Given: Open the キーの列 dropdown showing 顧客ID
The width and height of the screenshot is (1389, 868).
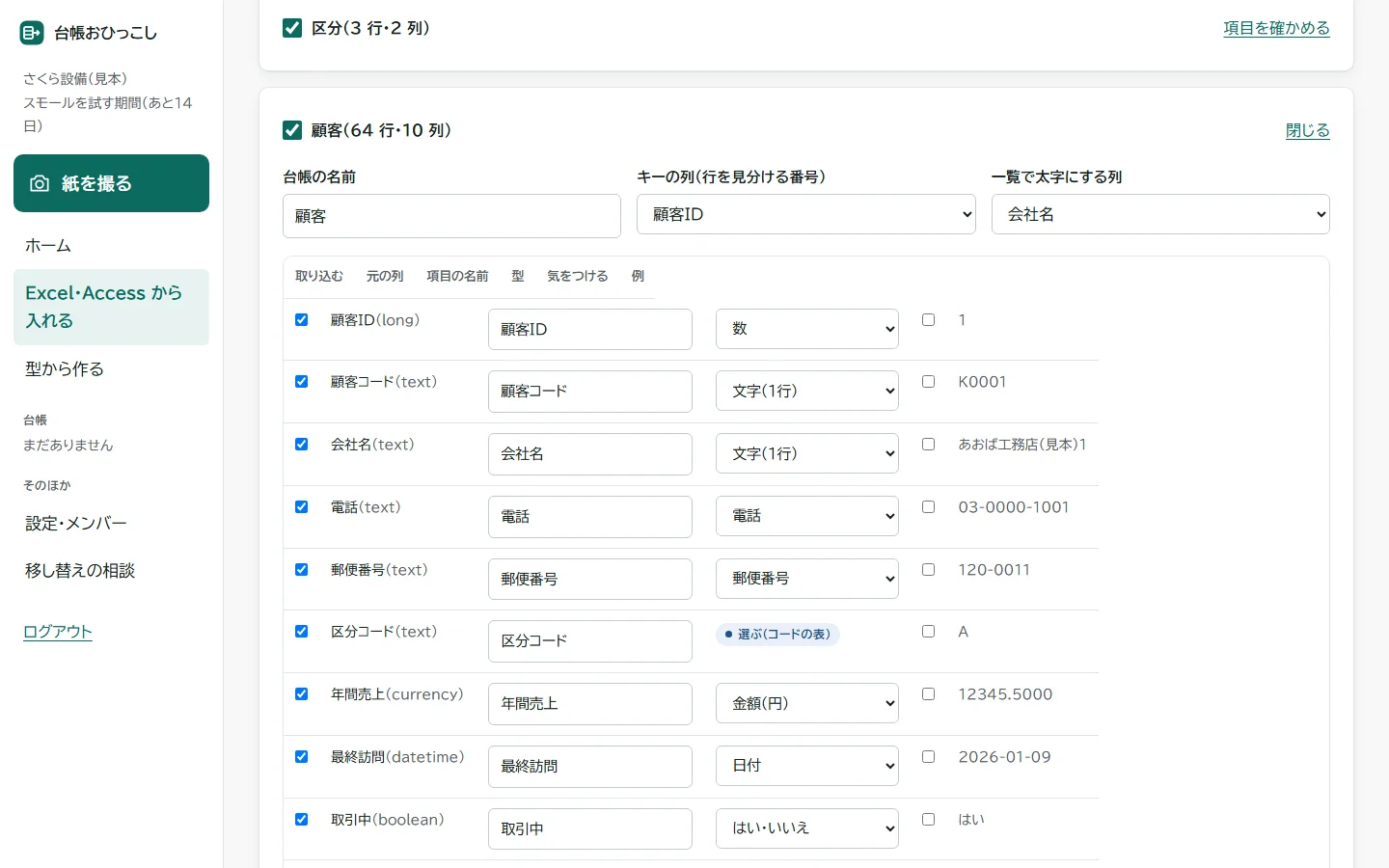Looking at the screenshot, I should point(806,214).
